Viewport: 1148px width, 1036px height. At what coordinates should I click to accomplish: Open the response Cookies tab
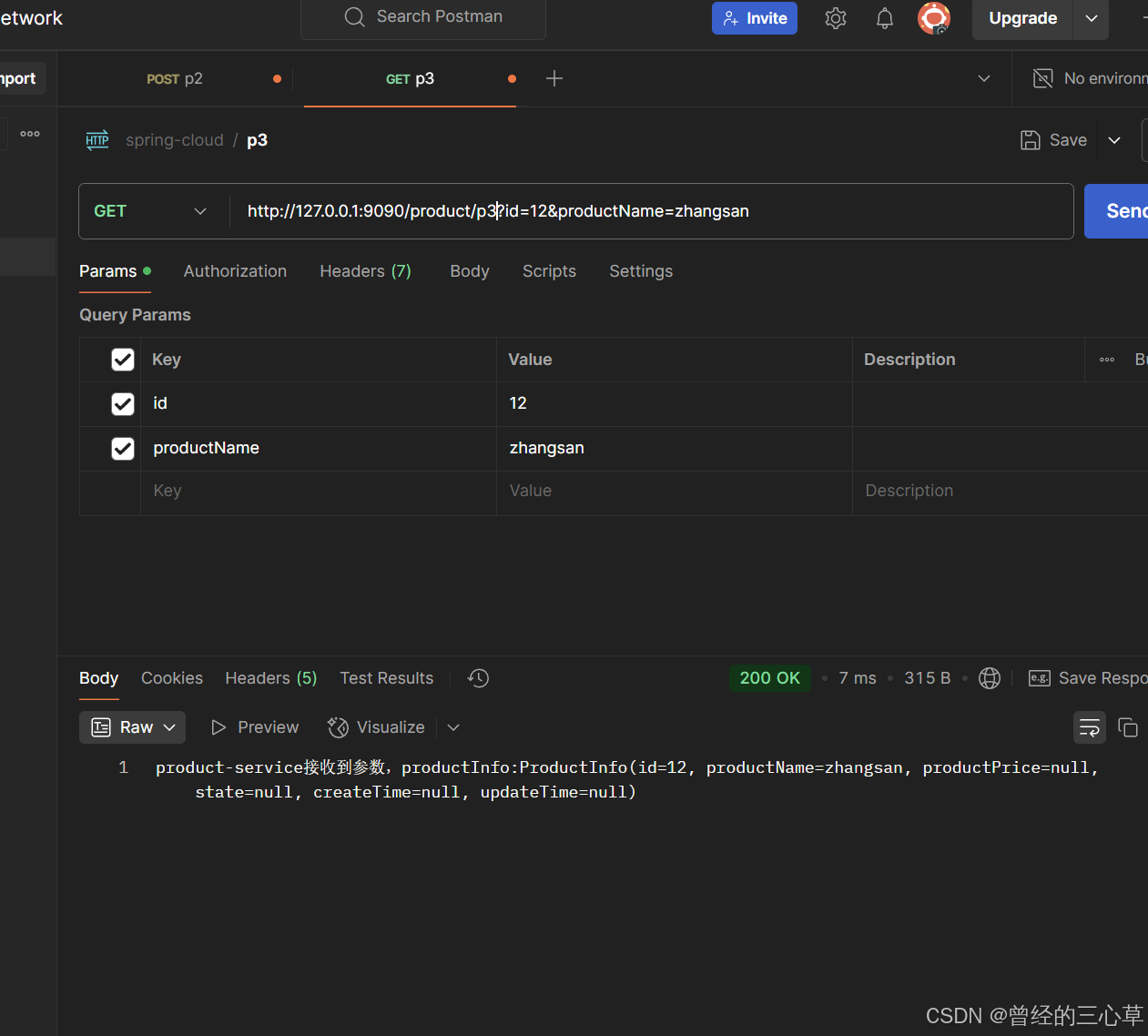click(172, 678)
